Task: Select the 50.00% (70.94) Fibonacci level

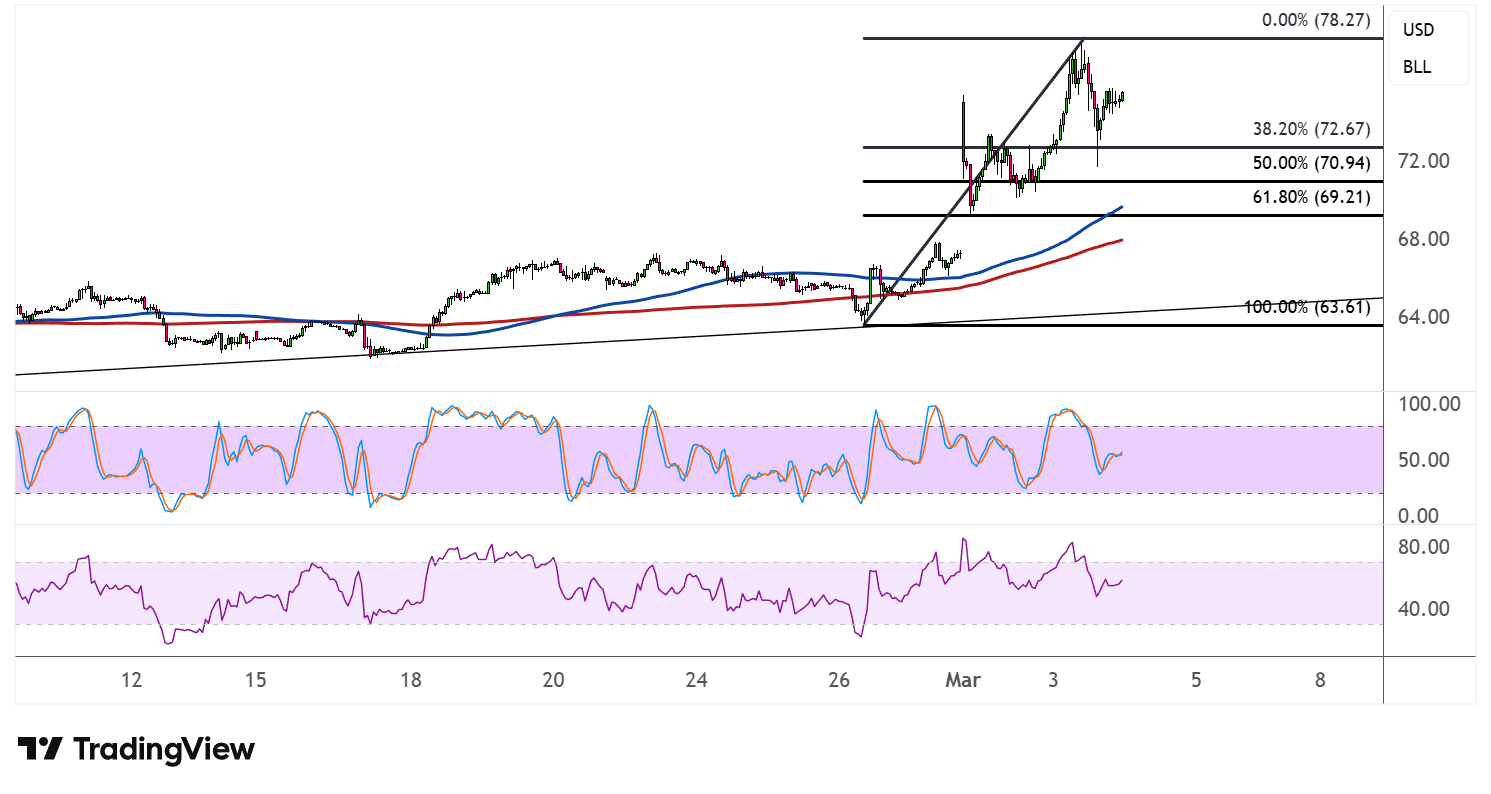Action: tap(1311, 163)
